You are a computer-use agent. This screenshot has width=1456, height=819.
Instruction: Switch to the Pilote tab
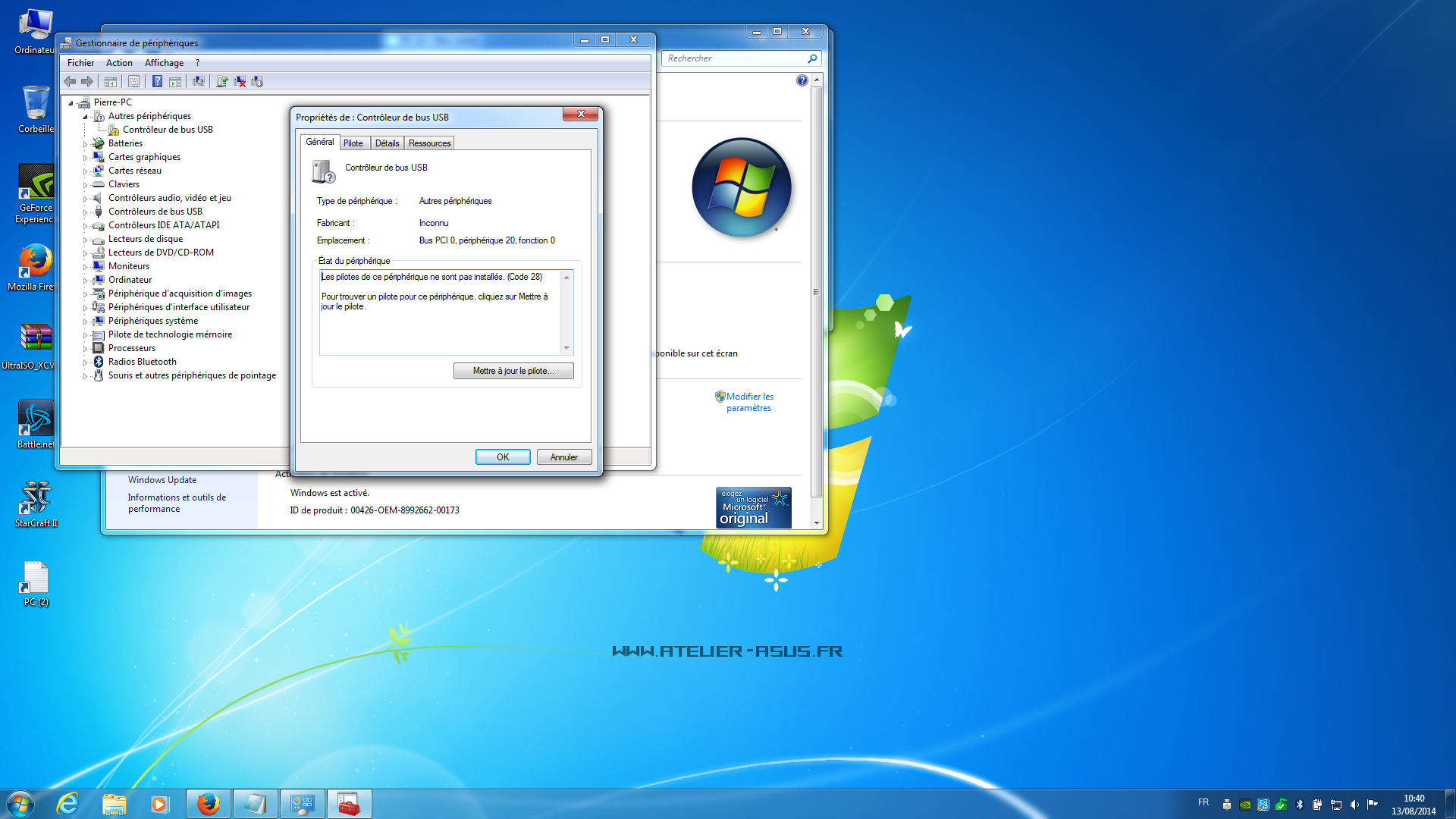(x=353, y=143)
